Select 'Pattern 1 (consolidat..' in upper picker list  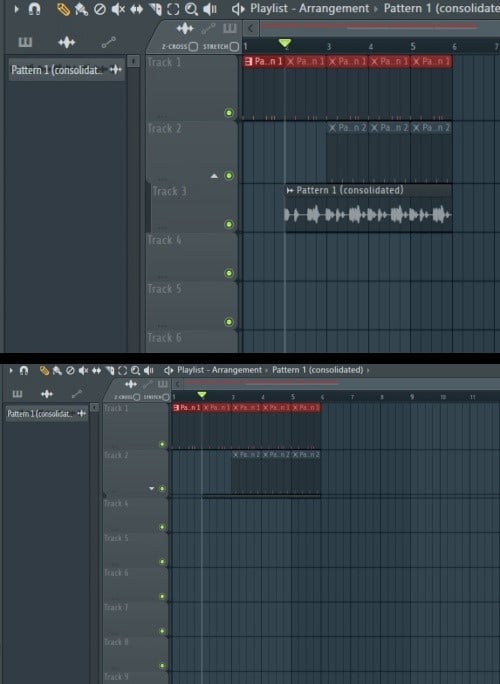click(x=67, y=70)
